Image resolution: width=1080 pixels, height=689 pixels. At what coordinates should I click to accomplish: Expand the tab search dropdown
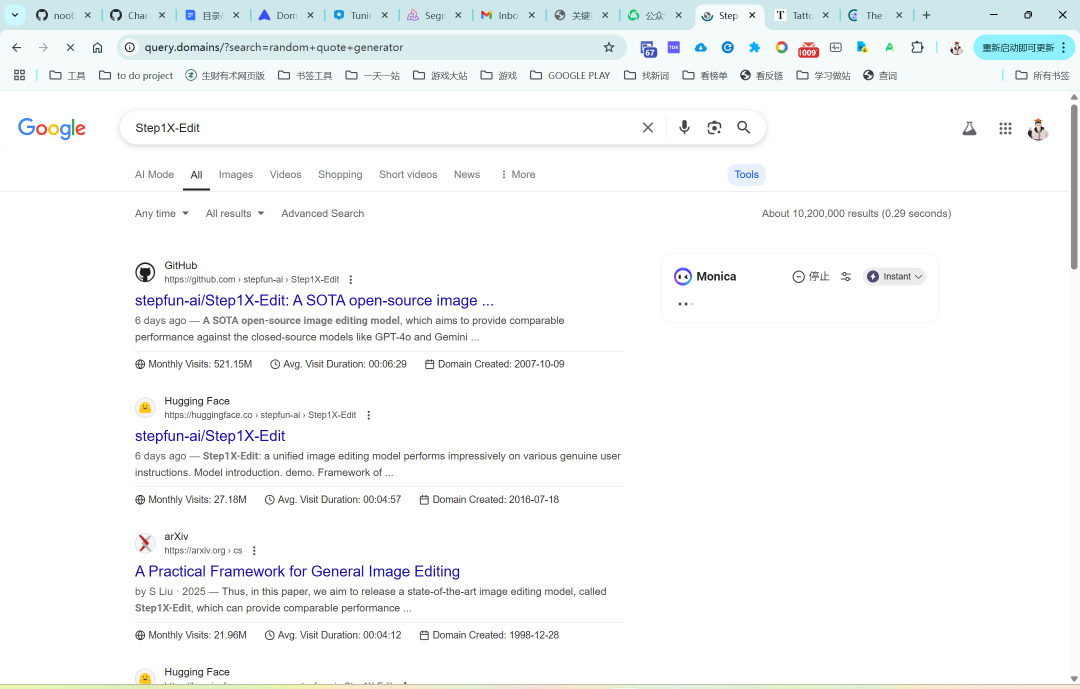14,15
